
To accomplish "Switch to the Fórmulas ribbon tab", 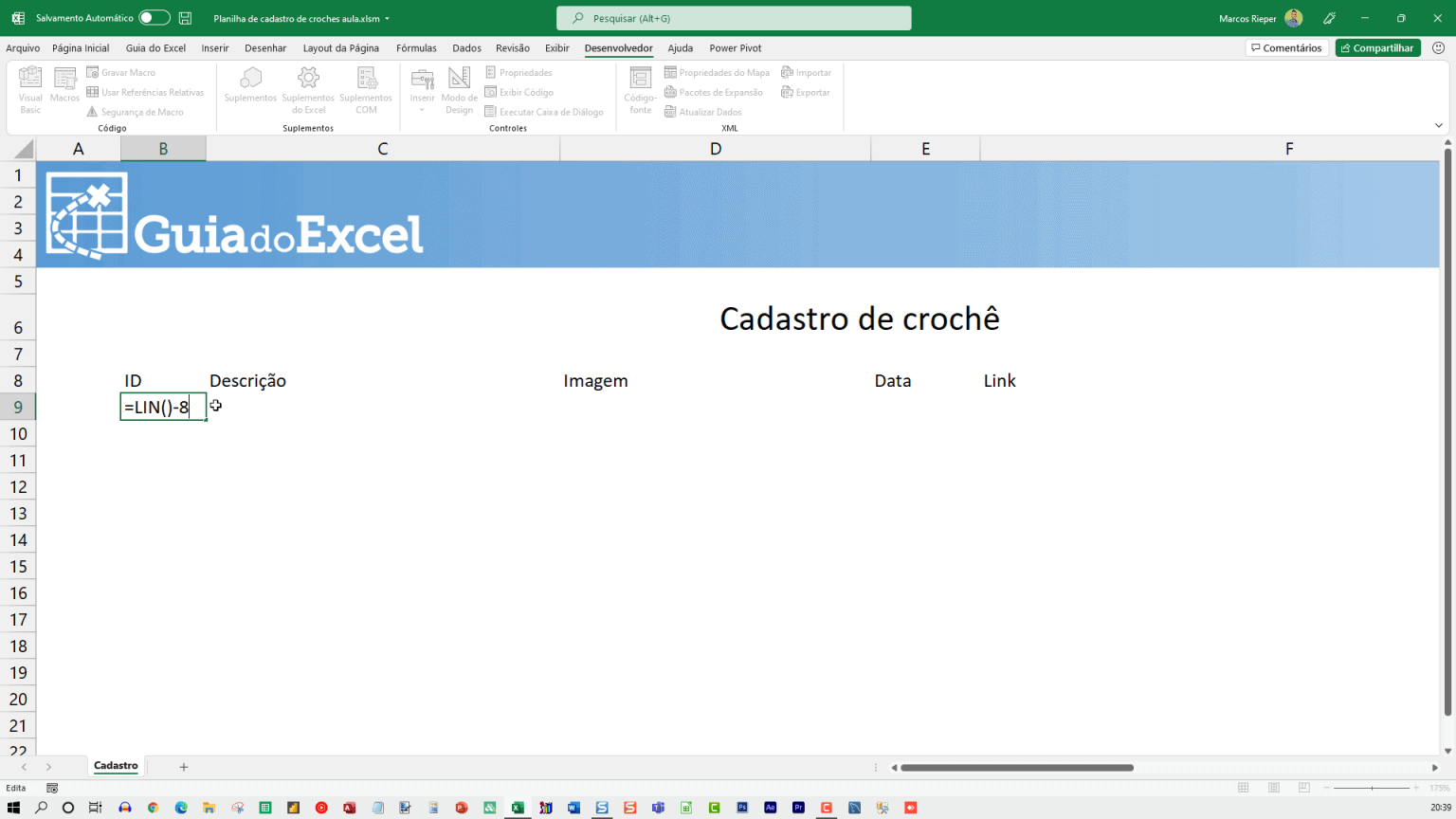I will point(416,47).
